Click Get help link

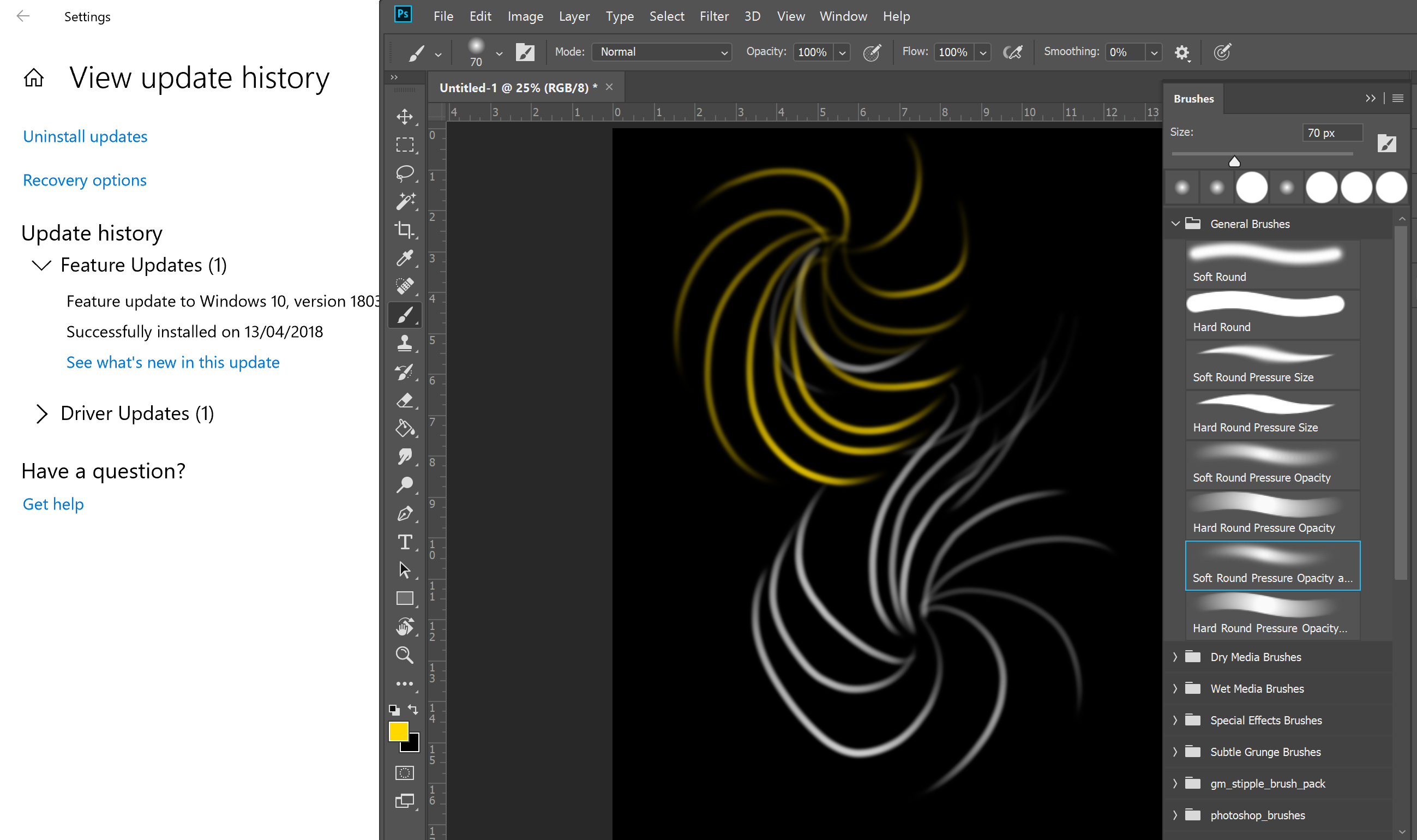53,504
